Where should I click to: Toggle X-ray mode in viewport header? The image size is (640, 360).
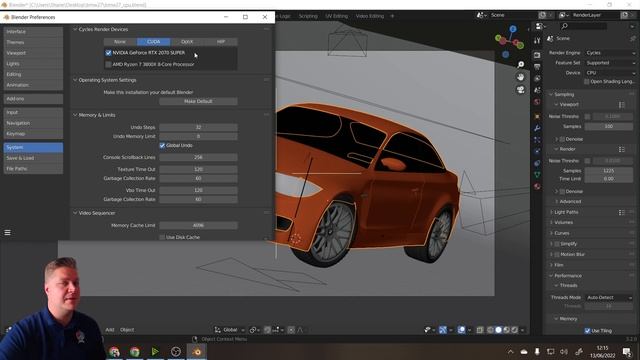tap(480, 330)
